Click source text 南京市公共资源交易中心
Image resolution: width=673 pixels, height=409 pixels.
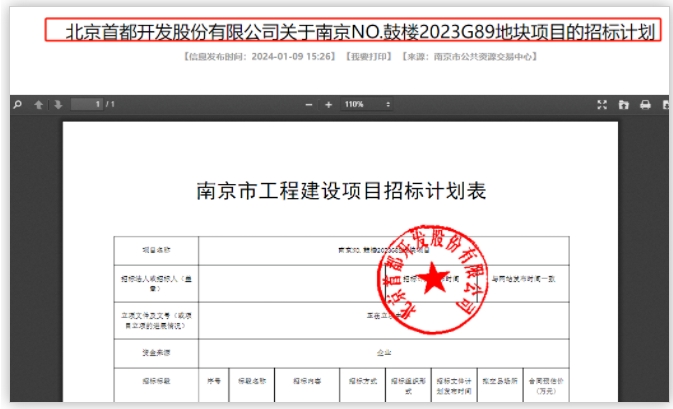pyautogui.click(x=483, y=57)
